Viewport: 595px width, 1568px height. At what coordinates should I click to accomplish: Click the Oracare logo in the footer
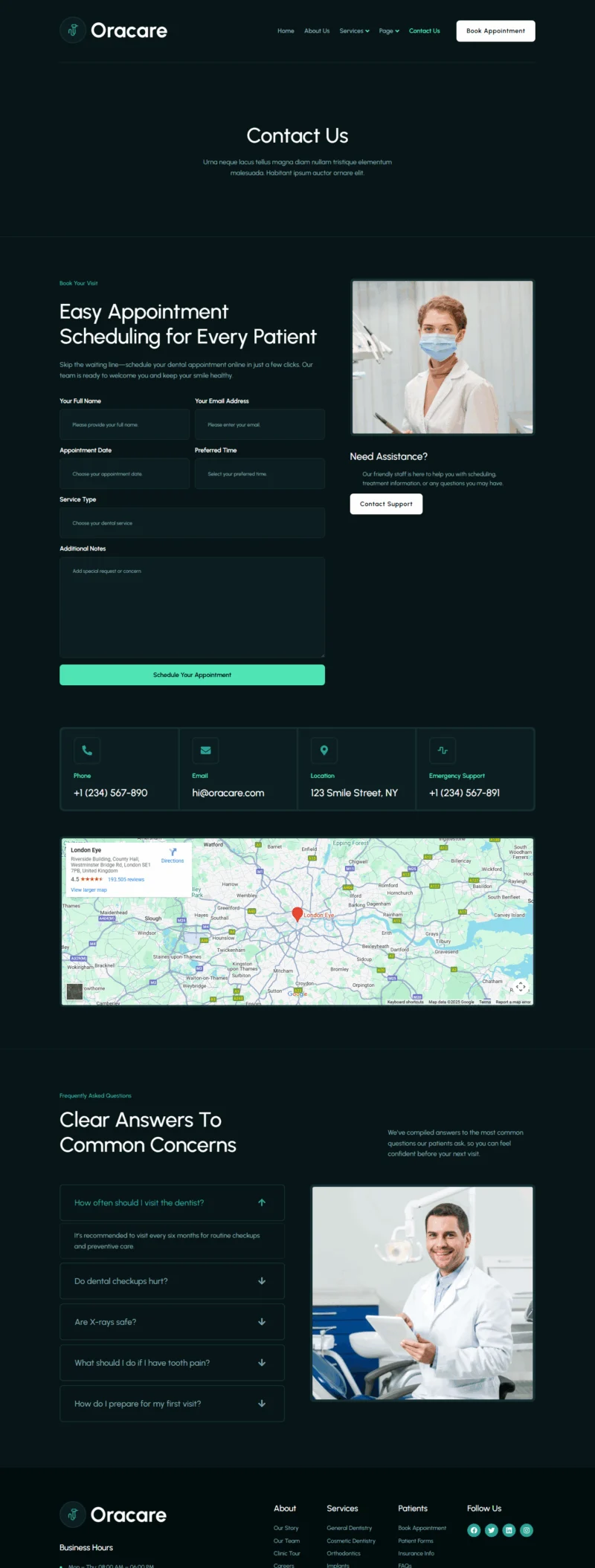tap(113, 1514)
